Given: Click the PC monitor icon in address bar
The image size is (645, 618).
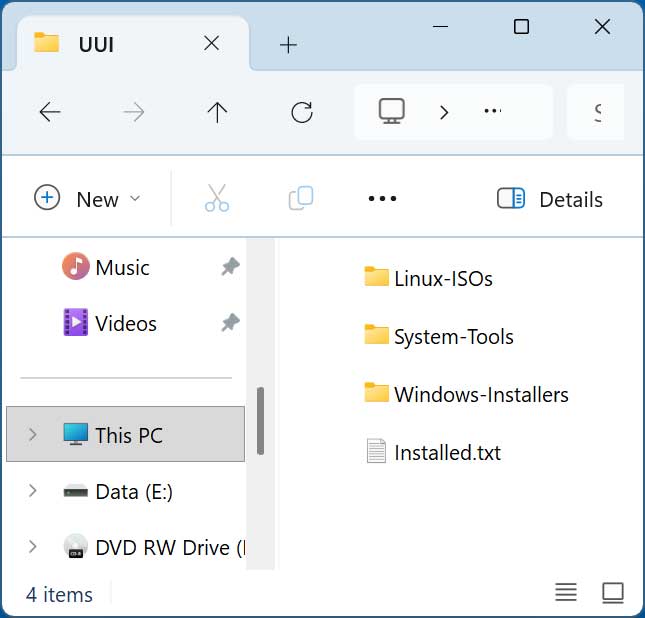Looking at the screenshot, I should coord(392,111).
